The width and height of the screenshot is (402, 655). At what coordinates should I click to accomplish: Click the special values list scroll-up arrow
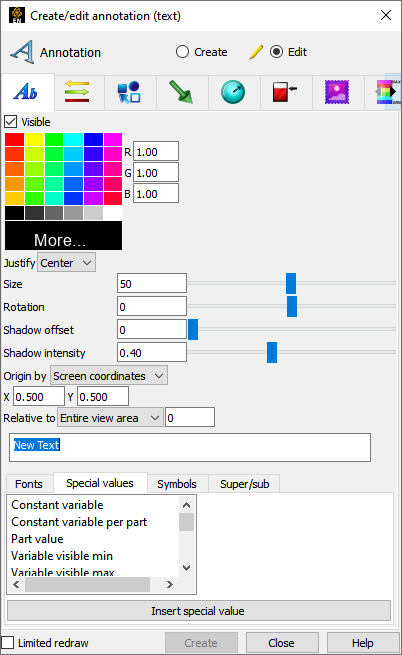coord(186,505)
